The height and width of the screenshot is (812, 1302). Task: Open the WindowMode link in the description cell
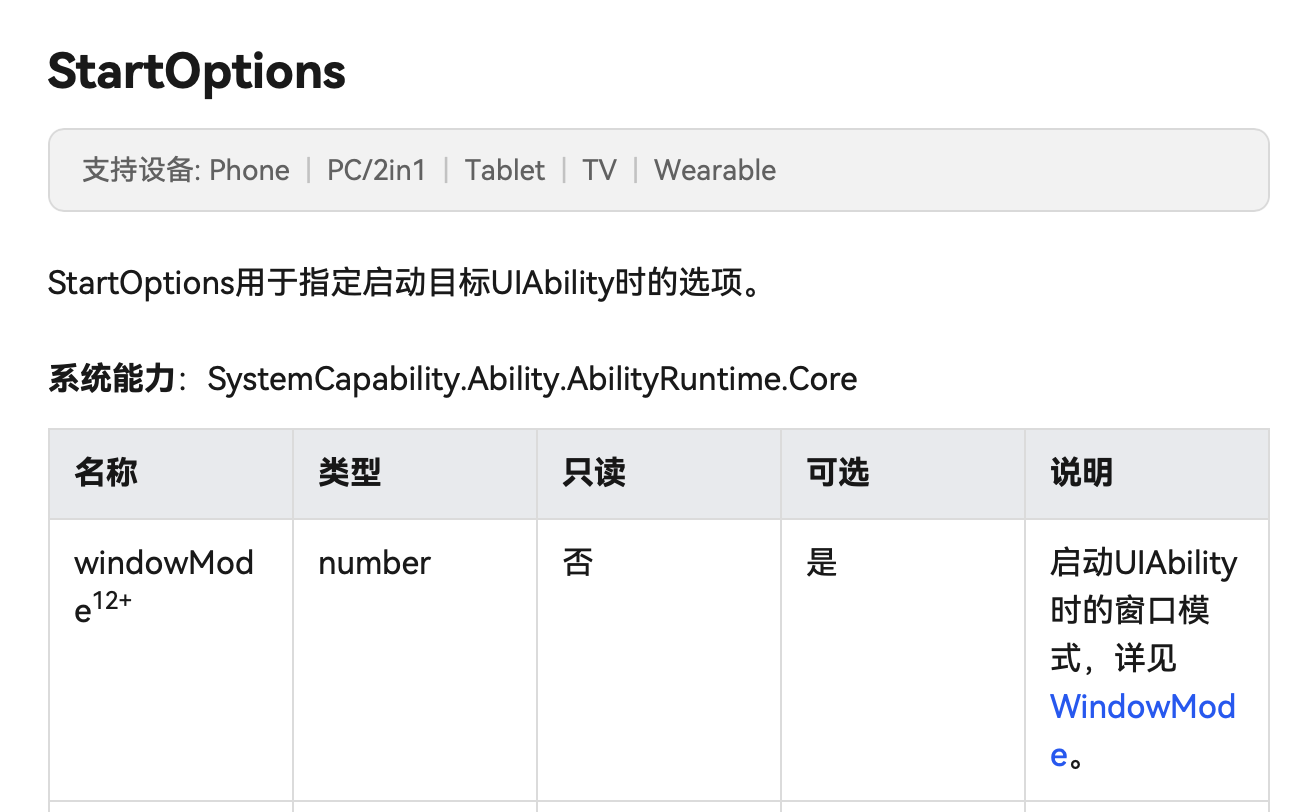tap(1142, 707)
